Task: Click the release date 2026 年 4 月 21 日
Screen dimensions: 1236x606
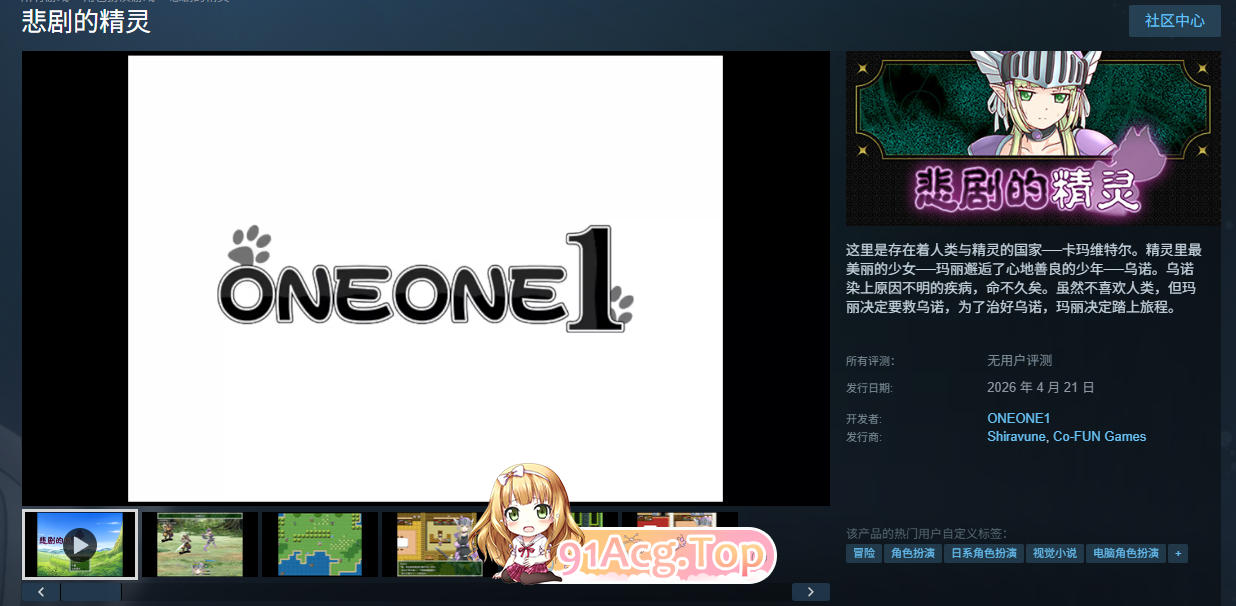Action: (x=1041, y=387)
